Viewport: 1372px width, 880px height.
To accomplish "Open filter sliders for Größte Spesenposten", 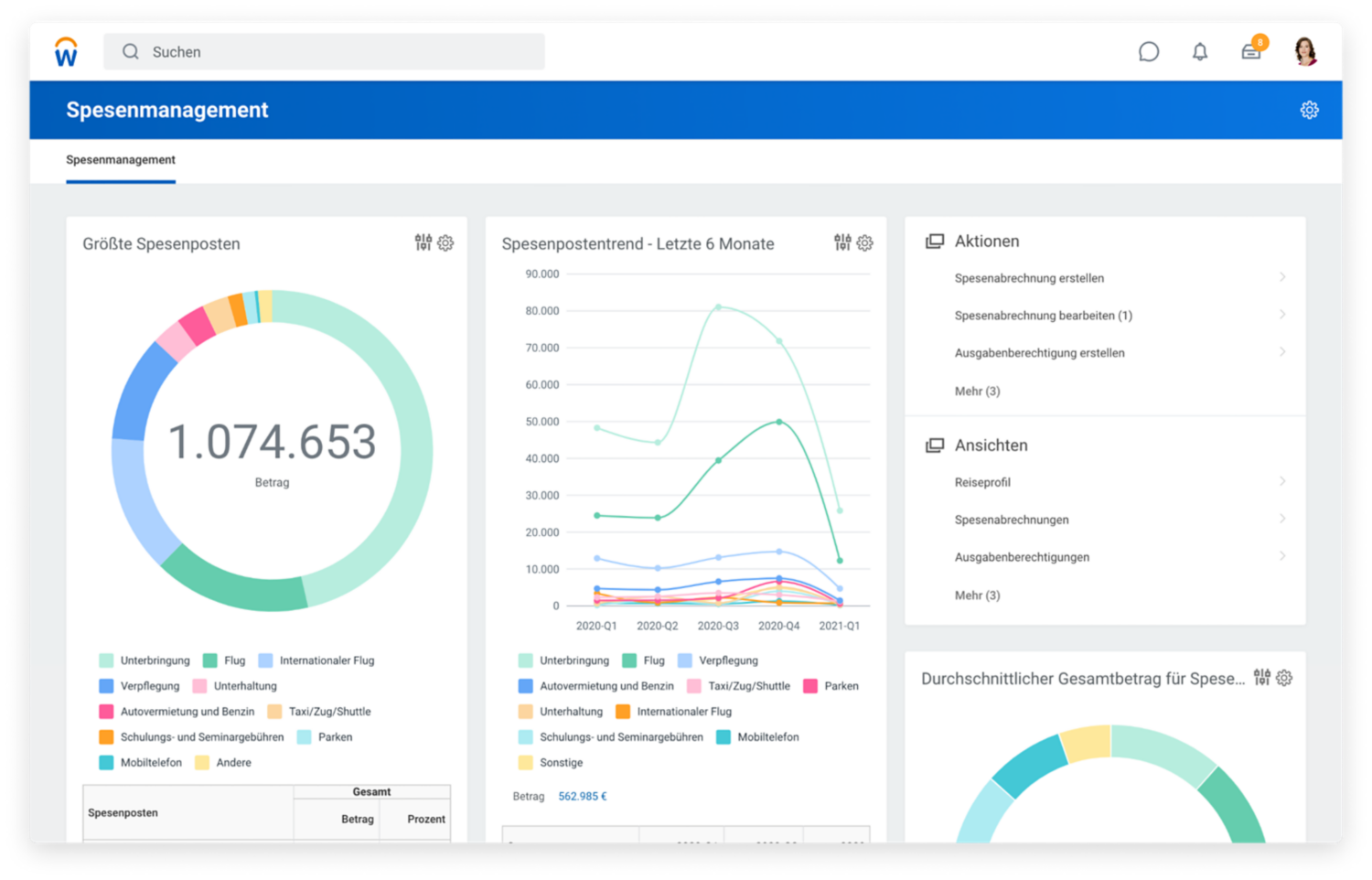I will 423,242.
